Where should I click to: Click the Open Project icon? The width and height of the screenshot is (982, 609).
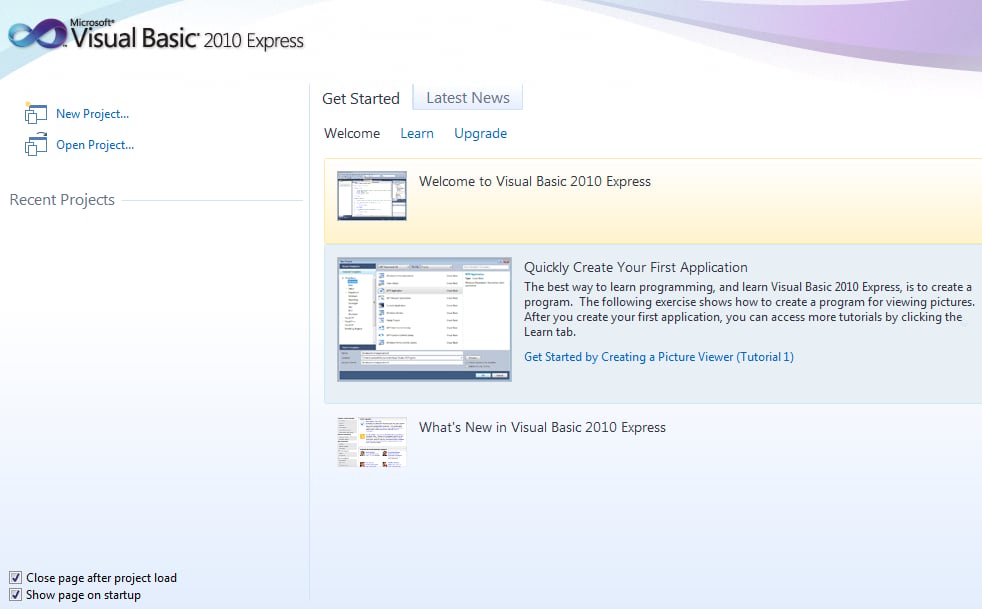click(36, 144)
